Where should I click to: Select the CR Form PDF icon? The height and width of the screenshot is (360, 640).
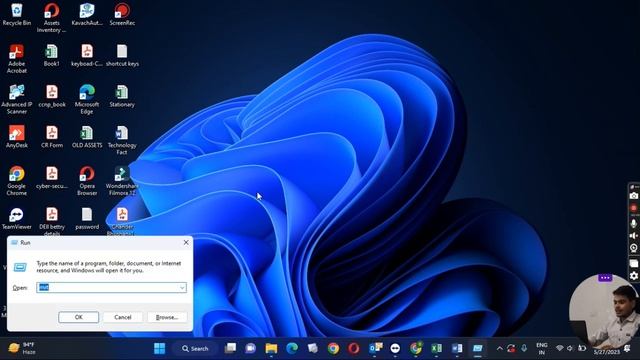coord(51,137)
